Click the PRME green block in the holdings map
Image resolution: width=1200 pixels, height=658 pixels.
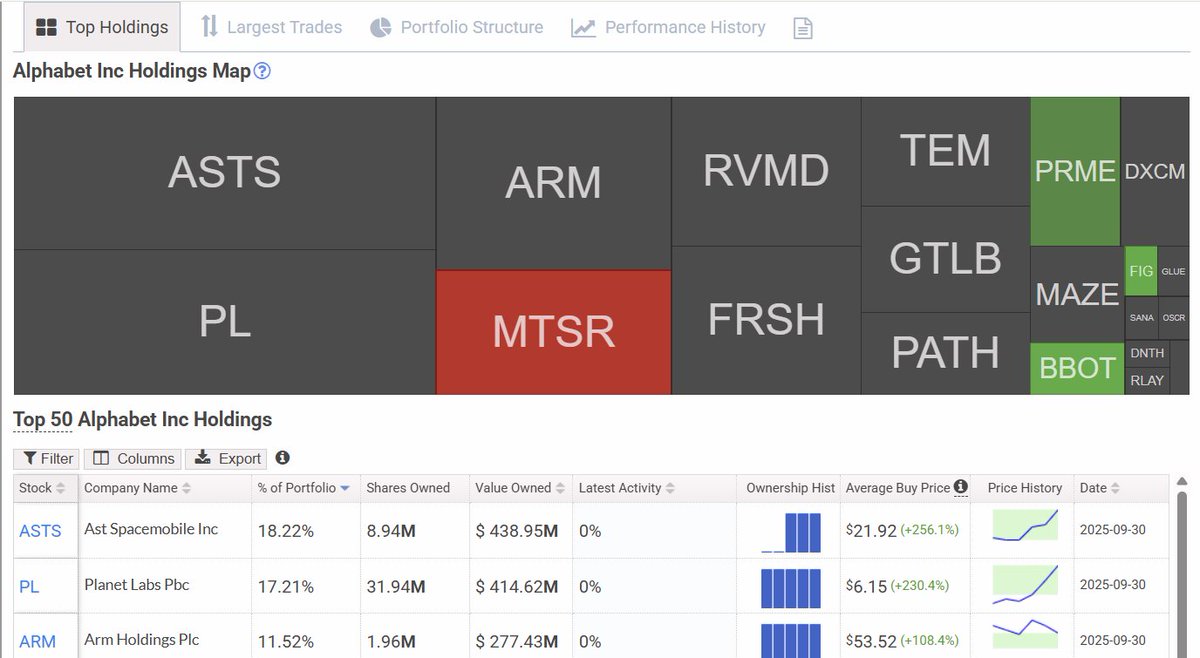(x=1075, y=171)
